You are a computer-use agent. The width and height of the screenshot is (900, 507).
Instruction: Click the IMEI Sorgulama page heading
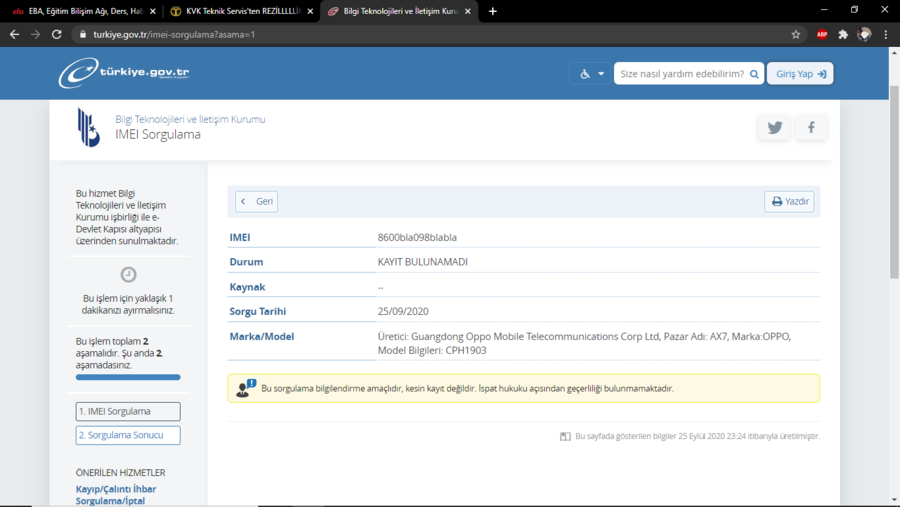(158, 134)
